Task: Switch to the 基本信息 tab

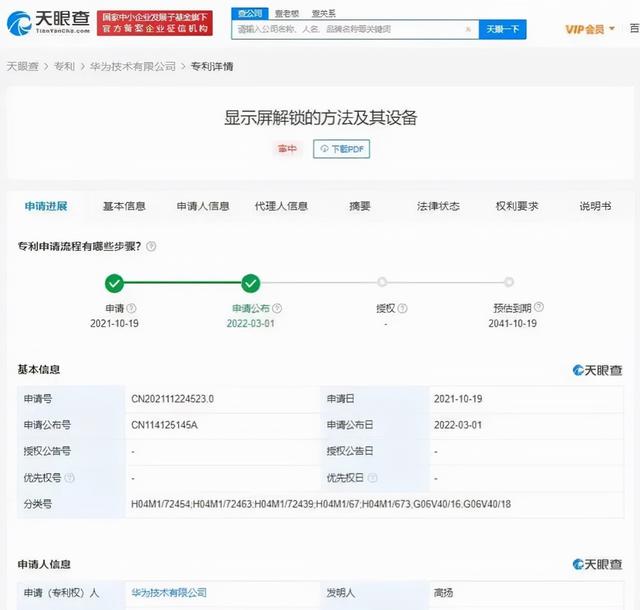Action: (124, 206)
